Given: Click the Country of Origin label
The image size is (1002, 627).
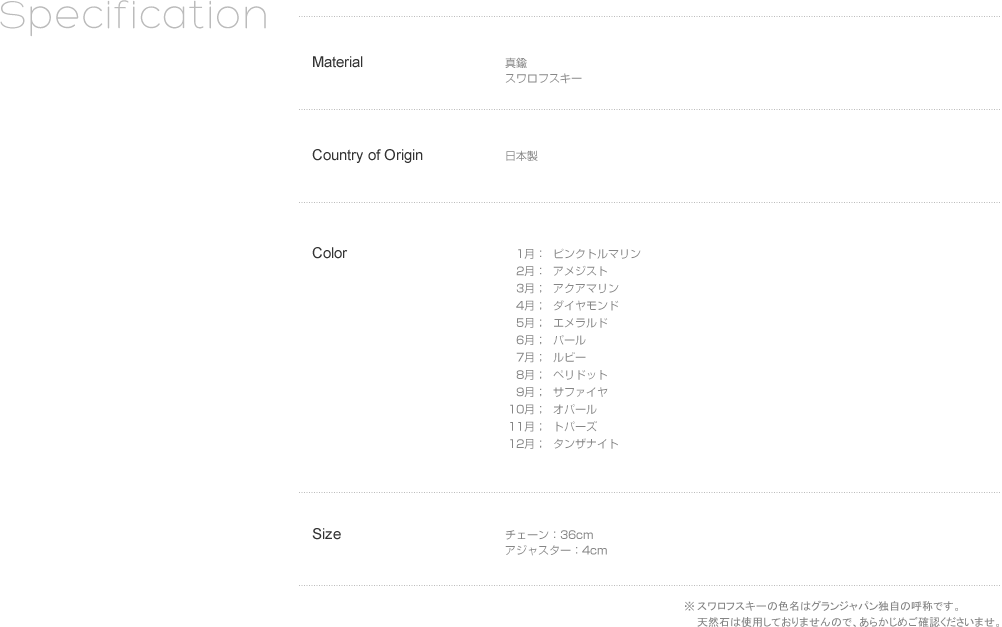Looking at the screenshot, I should coord(367,155).
